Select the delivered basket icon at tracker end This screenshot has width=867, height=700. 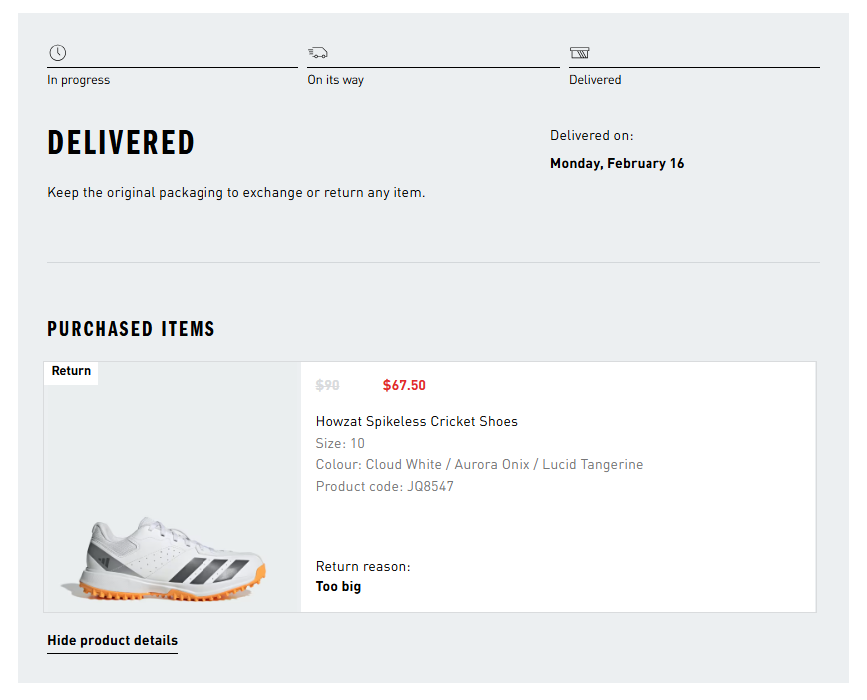click(x=579, y=51)
